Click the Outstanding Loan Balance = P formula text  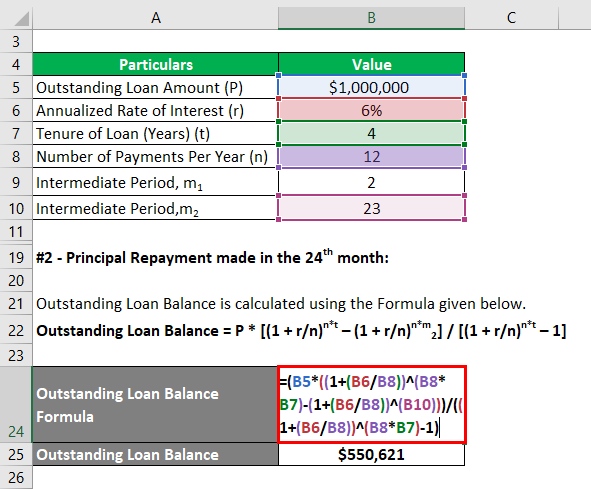[x=301, y=331]
